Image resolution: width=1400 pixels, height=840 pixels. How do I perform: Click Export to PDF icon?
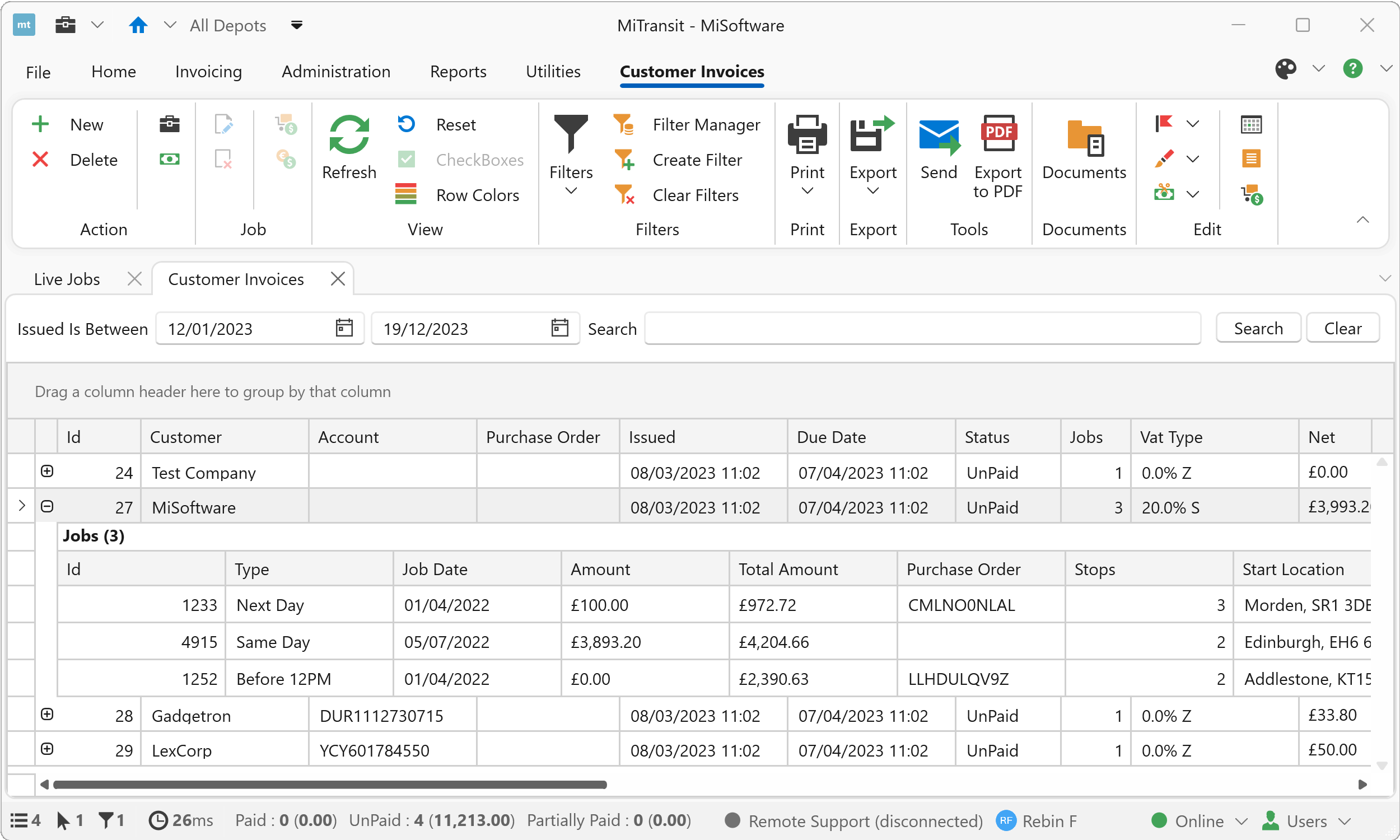tap(998, 135)
